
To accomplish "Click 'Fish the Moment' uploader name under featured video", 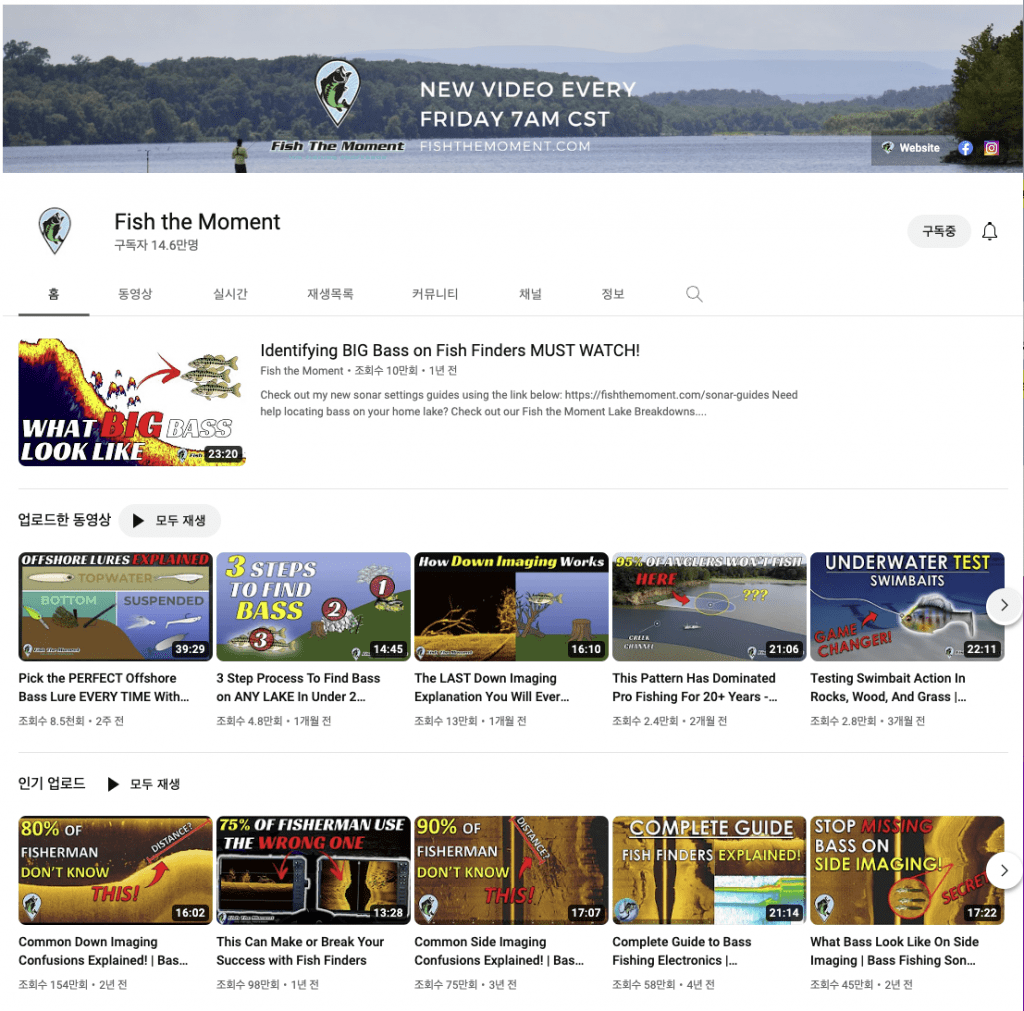I will click(302, 371).
